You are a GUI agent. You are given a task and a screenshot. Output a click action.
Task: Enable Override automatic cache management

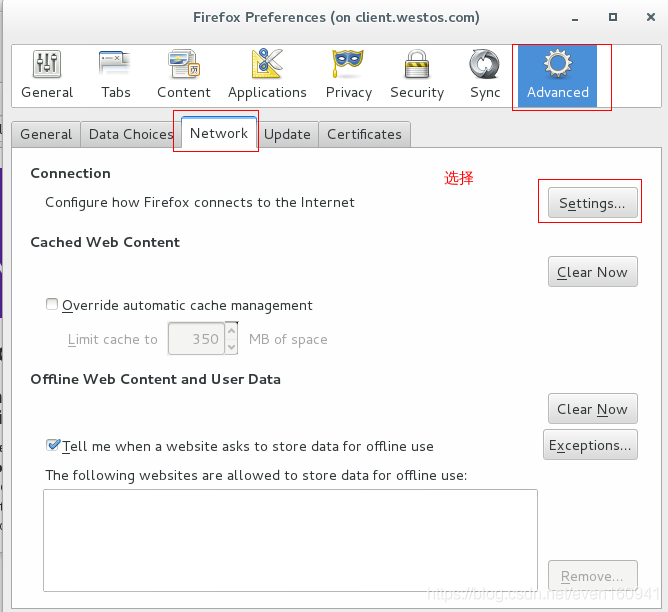[x=52, y=304]
